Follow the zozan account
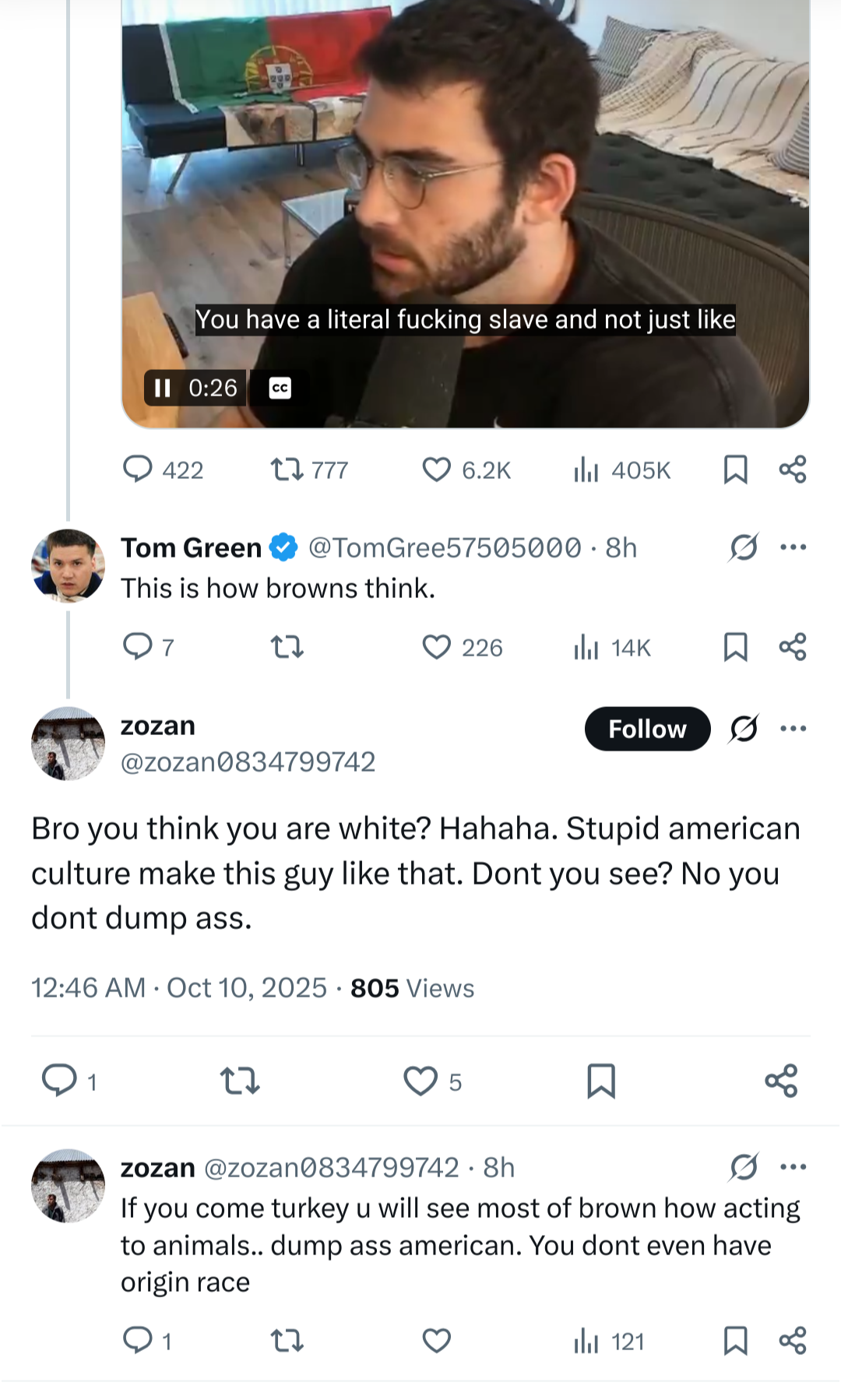 647,729
